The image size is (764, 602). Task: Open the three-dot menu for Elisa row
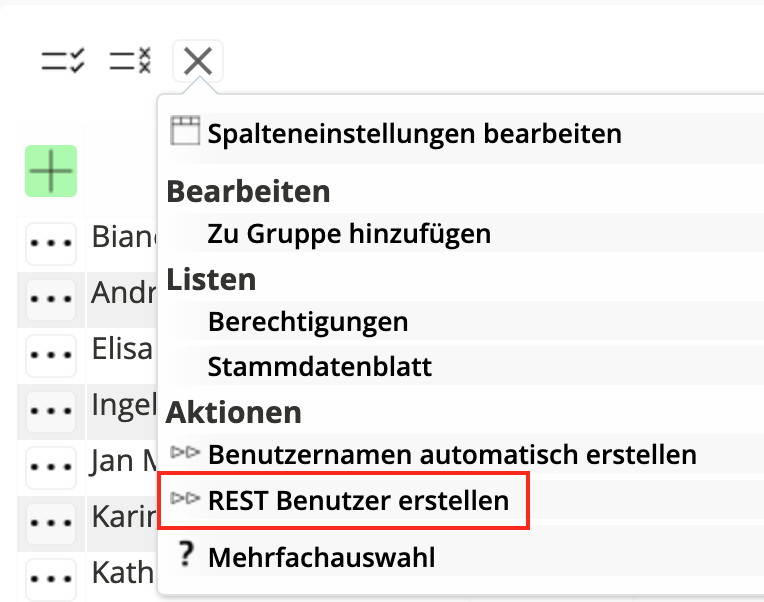(51, 354)
